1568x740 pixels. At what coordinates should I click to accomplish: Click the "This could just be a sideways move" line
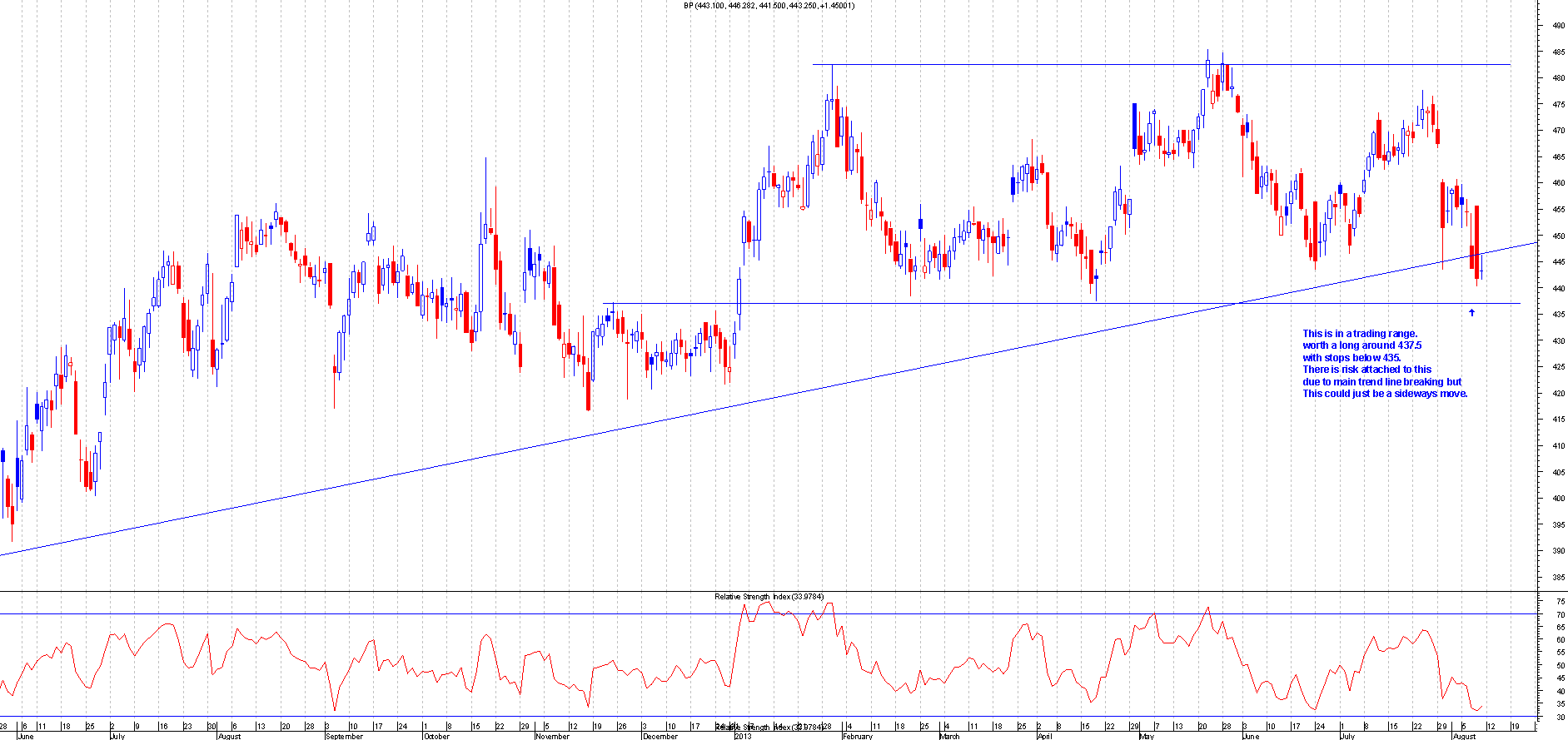[1384, 394]
